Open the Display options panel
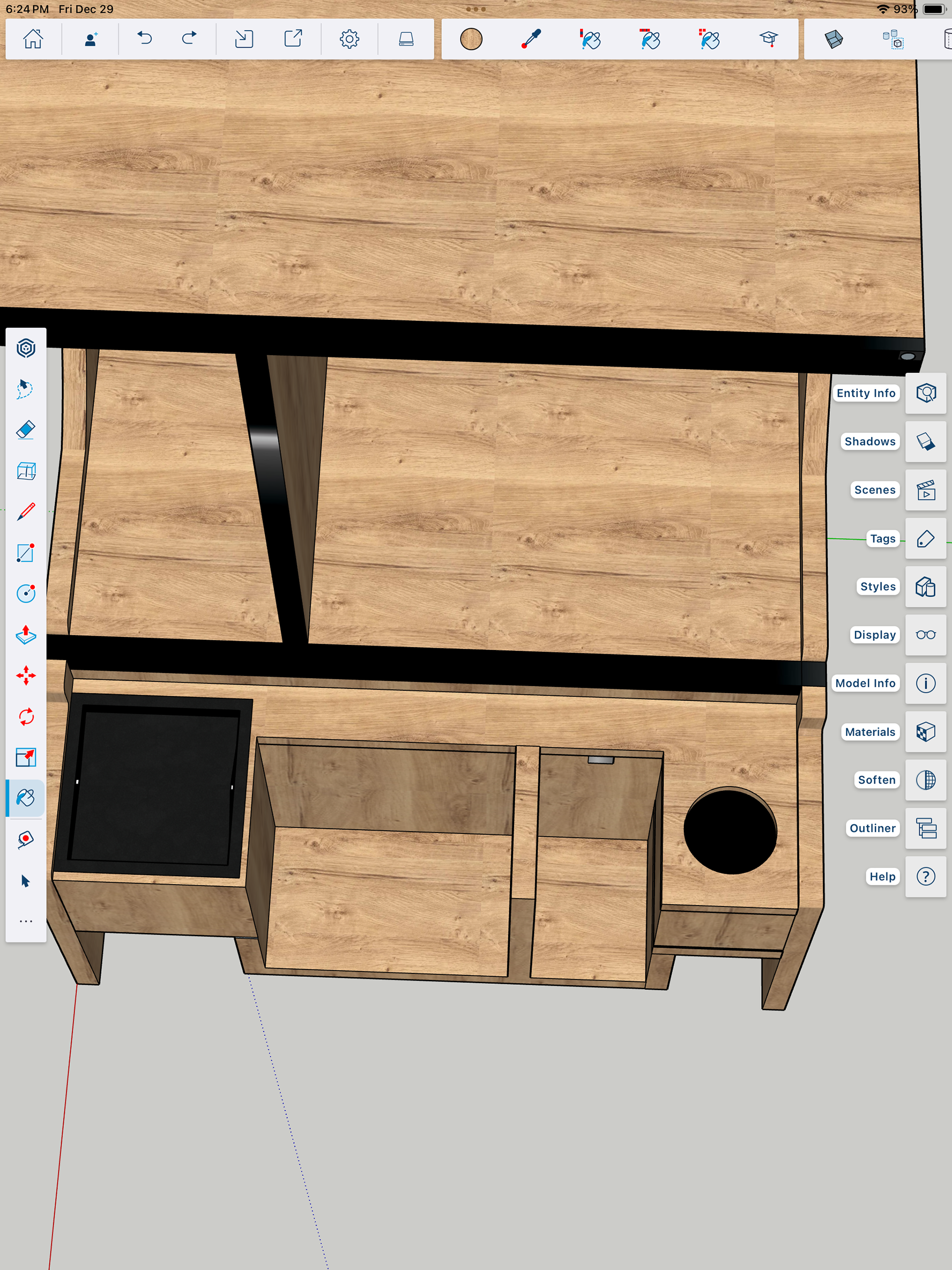 [925, 635]
